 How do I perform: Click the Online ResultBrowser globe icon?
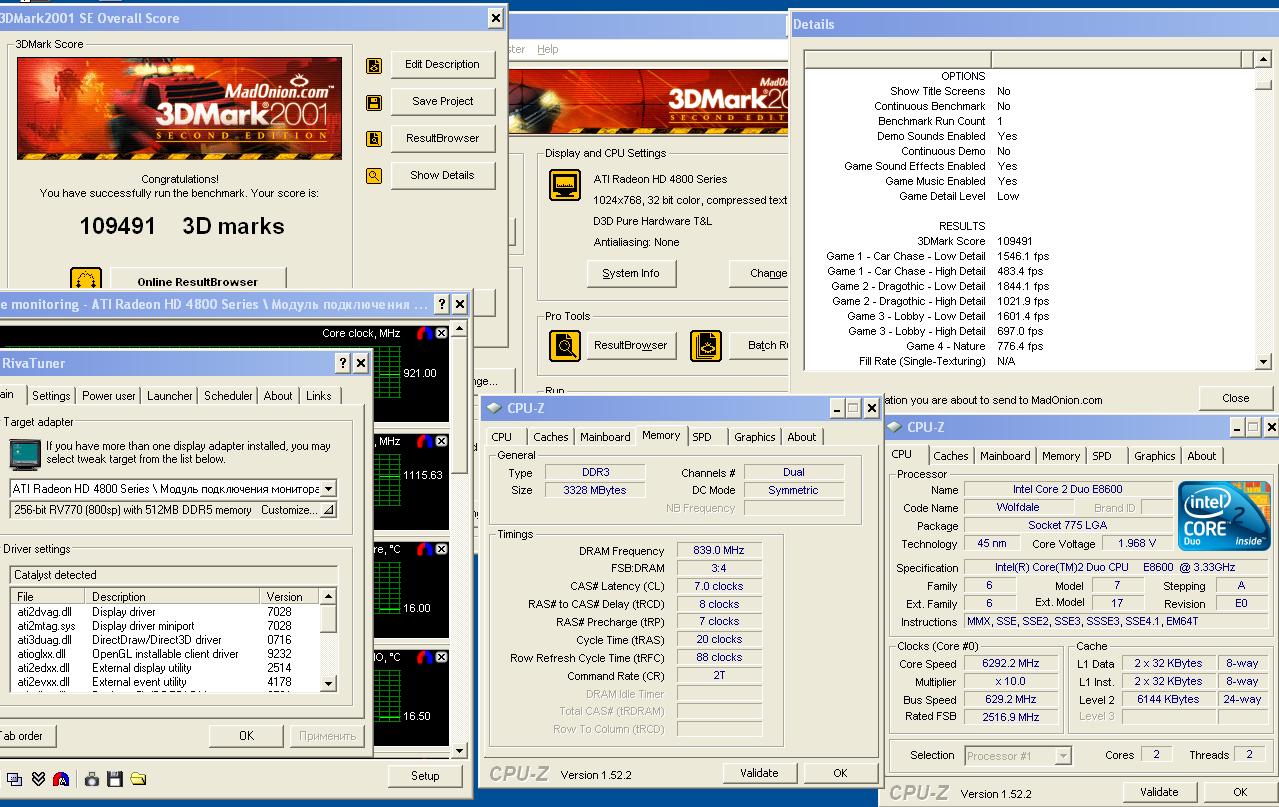point(86,281)
